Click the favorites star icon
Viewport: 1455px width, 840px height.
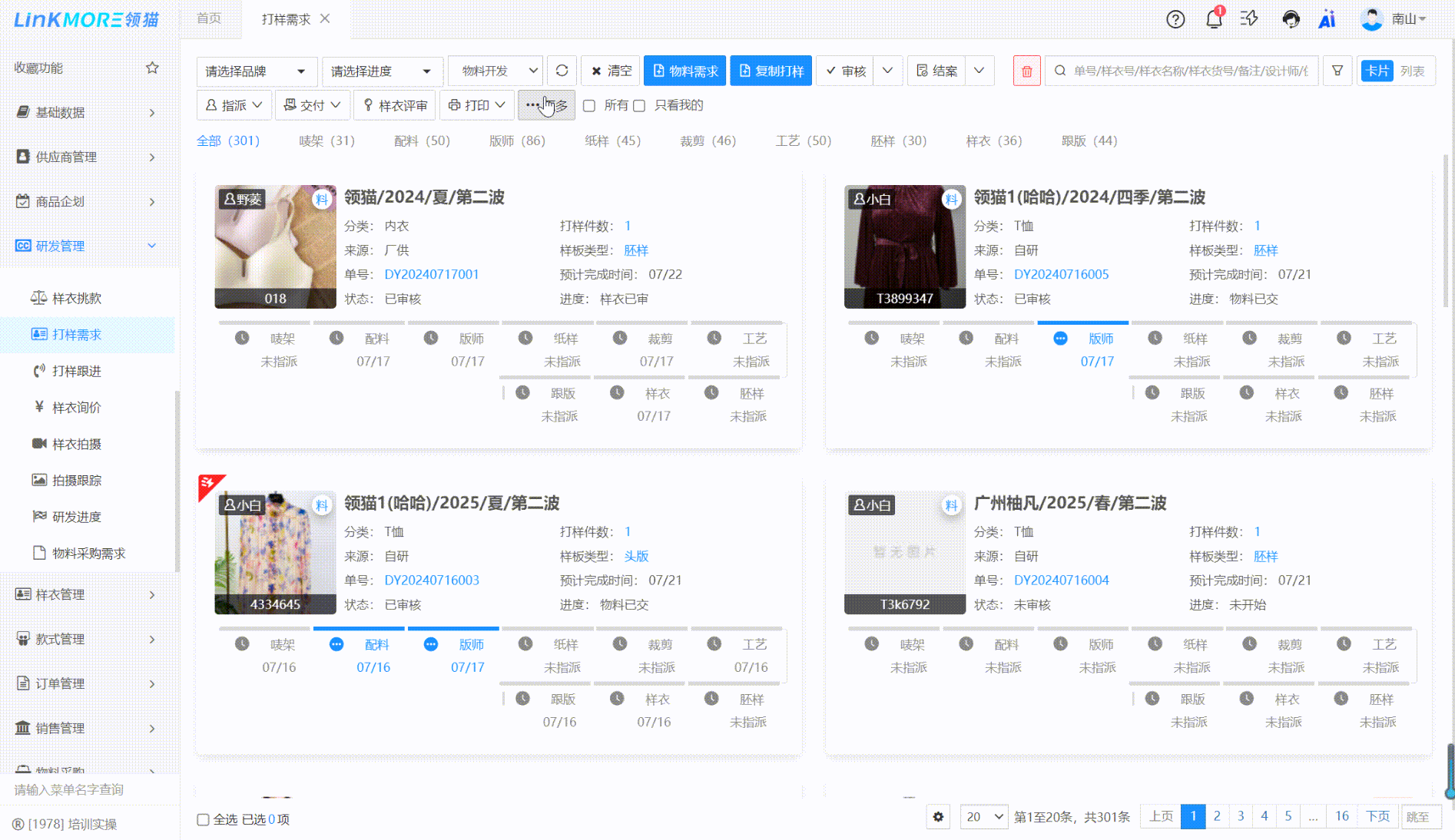pyautogui.click(x=152, y=68)
